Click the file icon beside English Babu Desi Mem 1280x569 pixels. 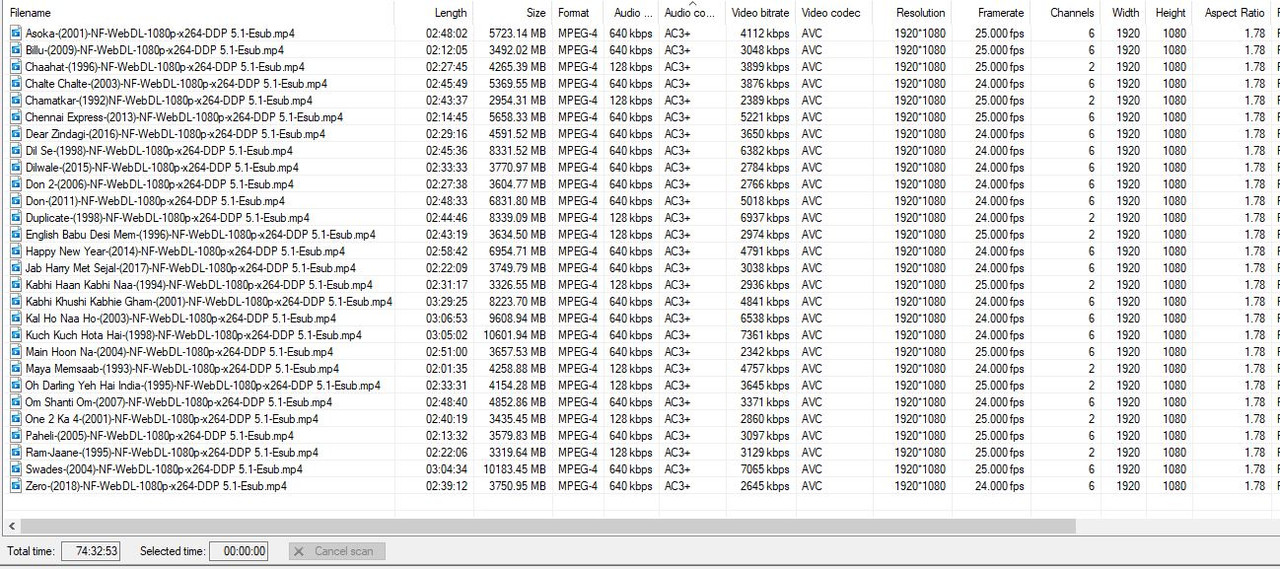click(x=16, y=235)
